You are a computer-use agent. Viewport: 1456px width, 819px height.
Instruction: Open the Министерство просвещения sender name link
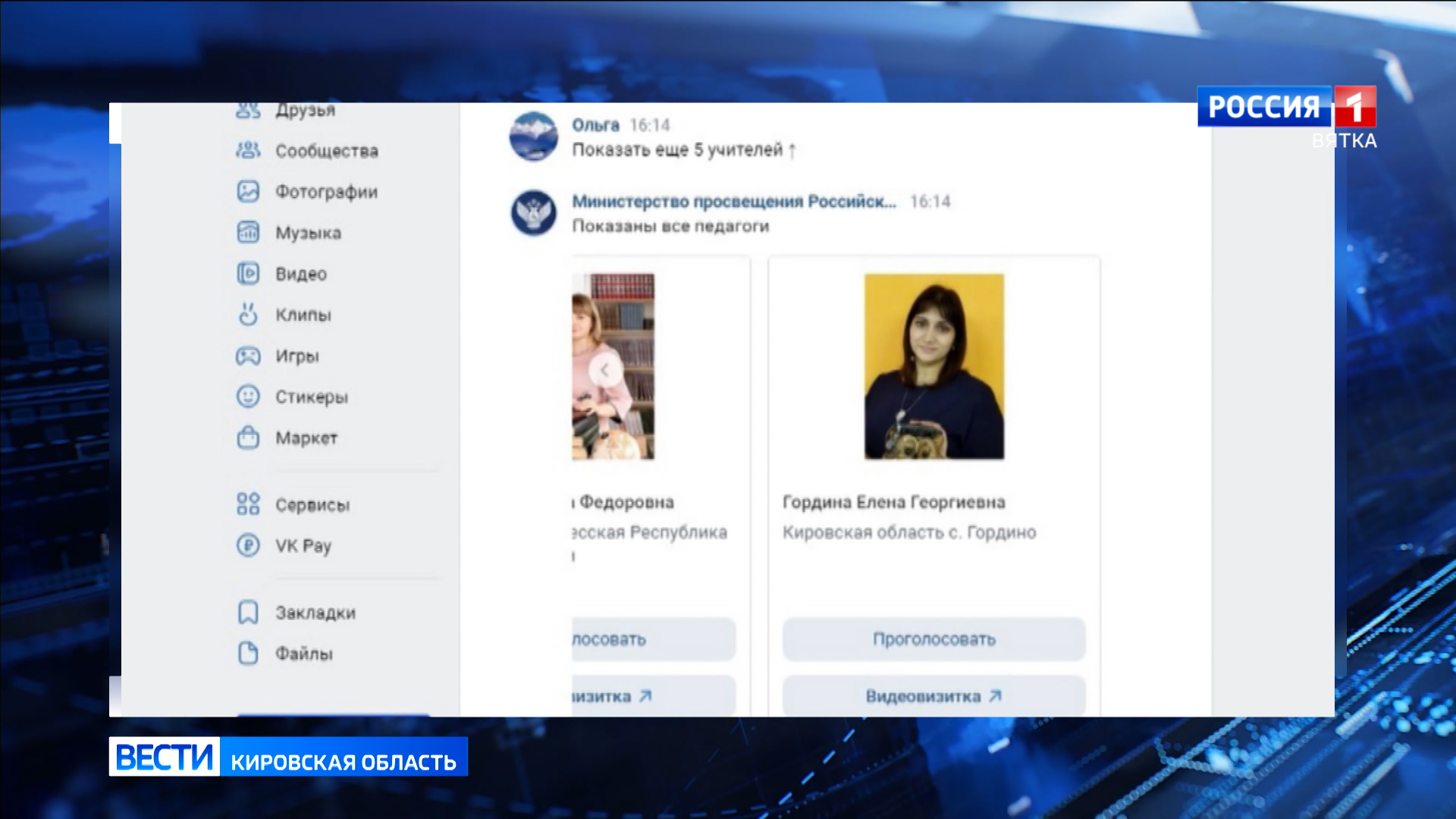[x=733, y=201]
